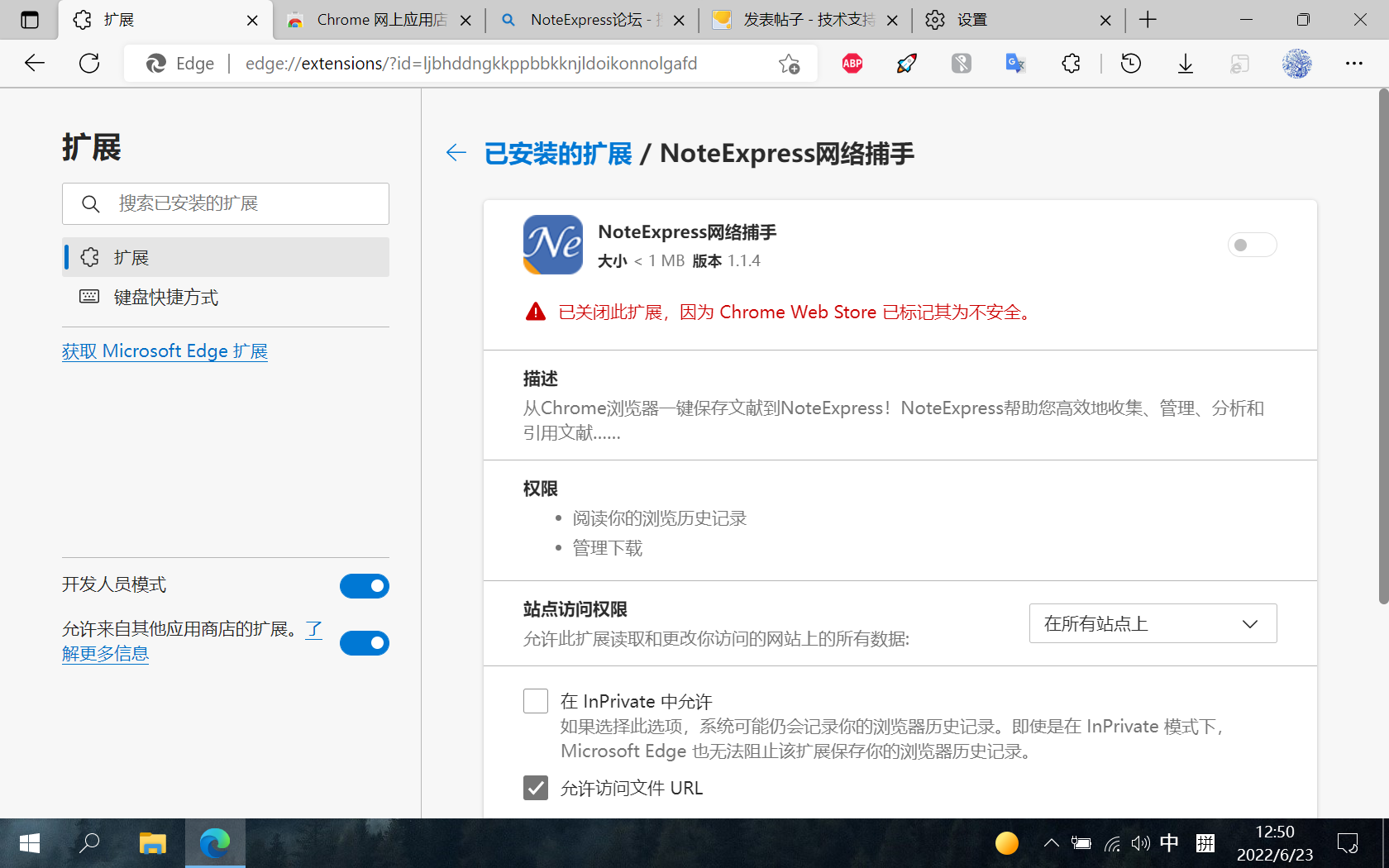
Task: Click the grey disabled extension icon
Action: [x=962, y=64]
